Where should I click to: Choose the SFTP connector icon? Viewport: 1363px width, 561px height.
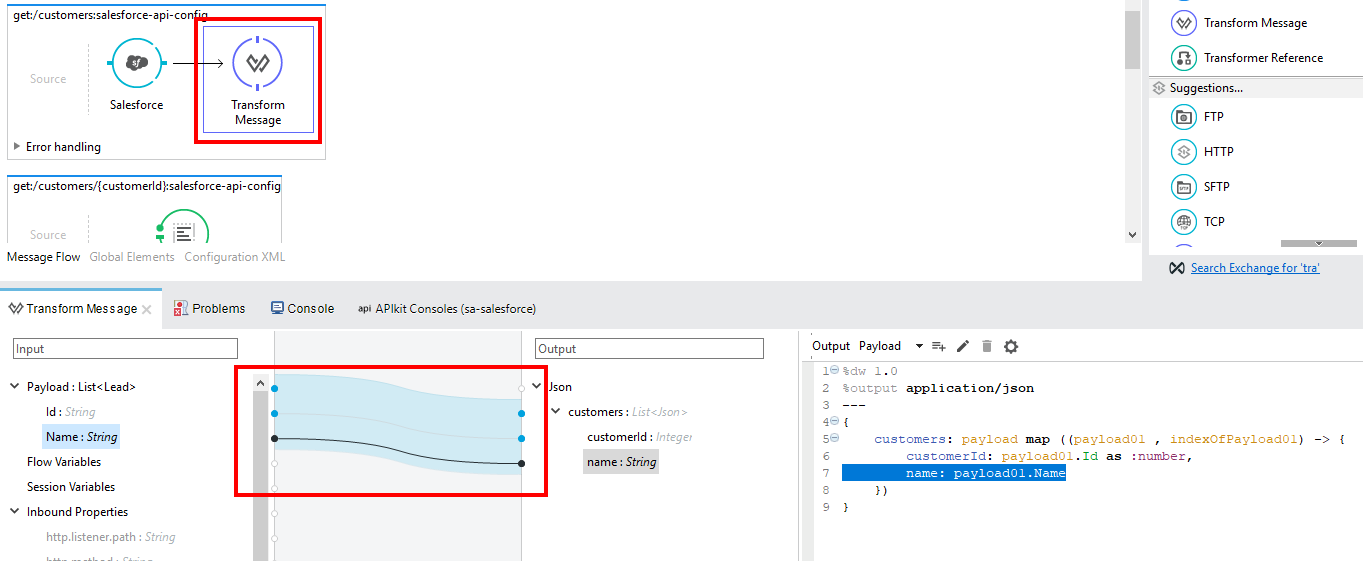pos(1184,187)
